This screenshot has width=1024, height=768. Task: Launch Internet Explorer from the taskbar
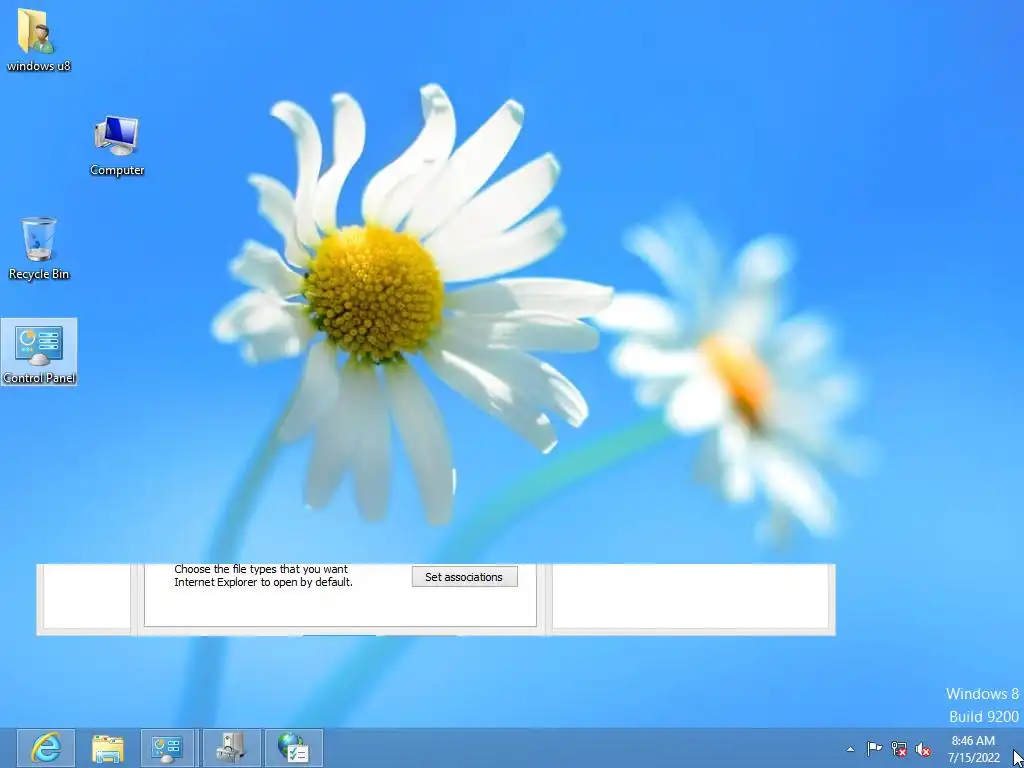coord(46,748)
